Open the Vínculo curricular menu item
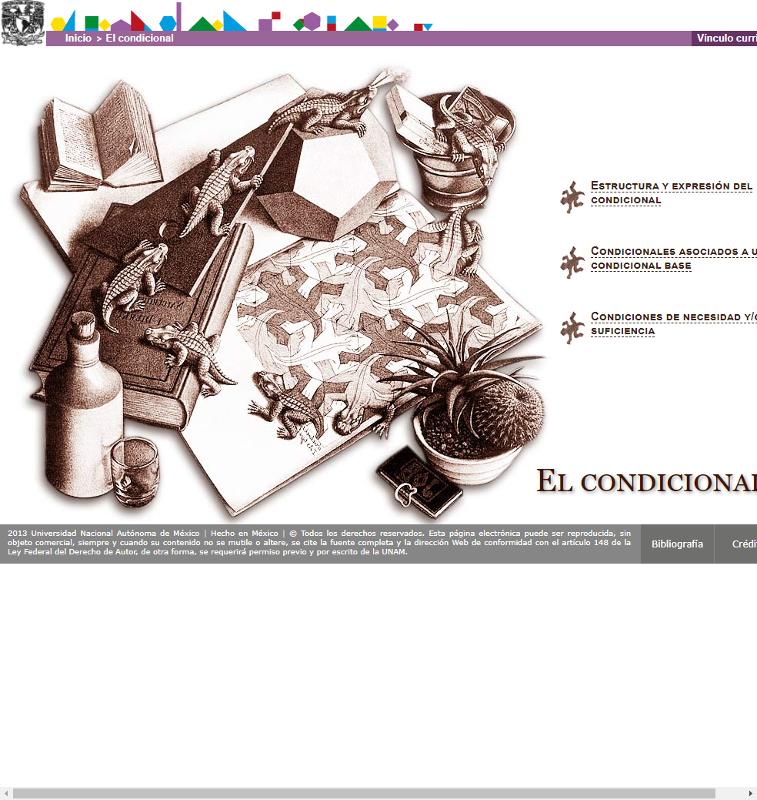This screenshot has height=800, width=757. [725, 38]
